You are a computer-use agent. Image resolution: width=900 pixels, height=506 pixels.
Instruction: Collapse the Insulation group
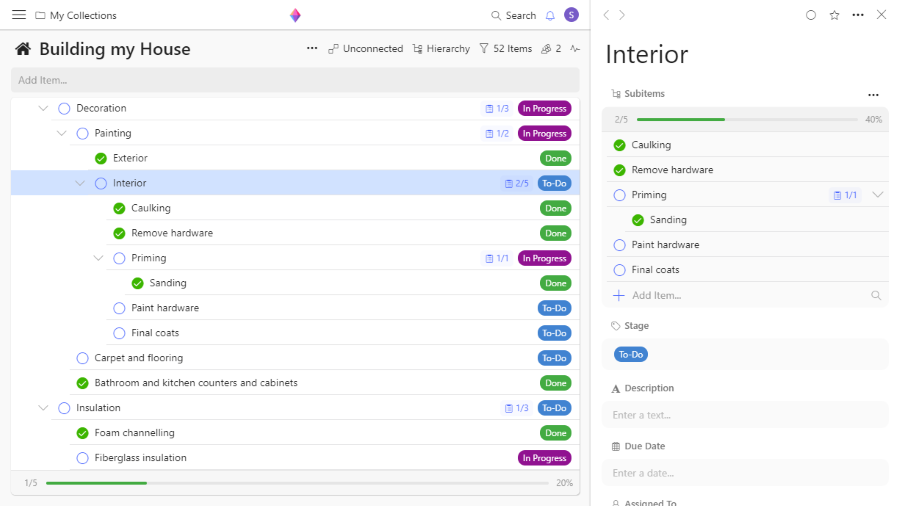tap(43, 408)
